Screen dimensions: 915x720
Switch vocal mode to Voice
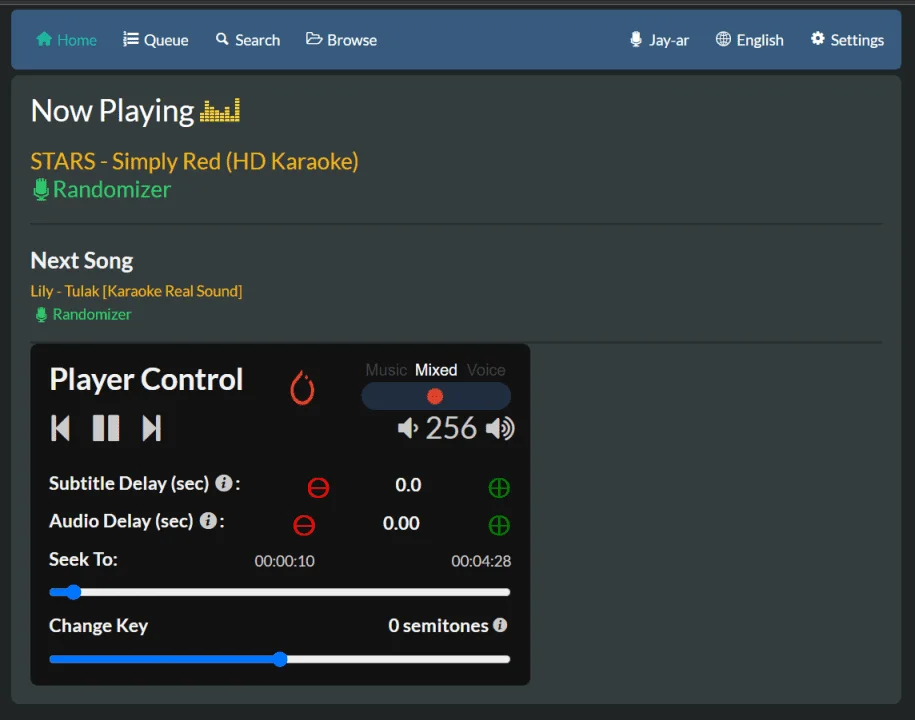486,370
